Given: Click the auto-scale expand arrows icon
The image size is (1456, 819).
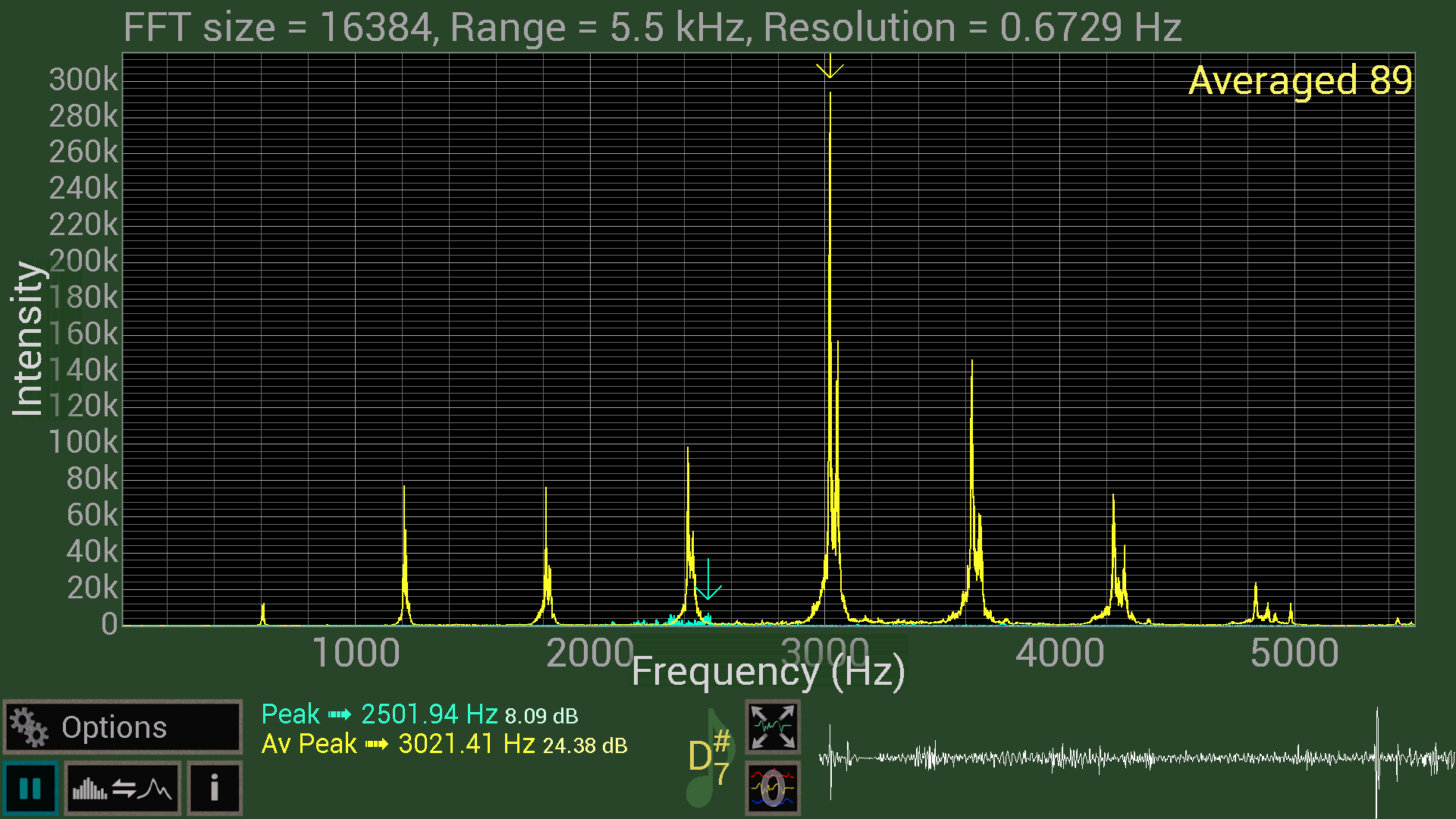Looking at the screenshot, I should [x=772, y=726].
